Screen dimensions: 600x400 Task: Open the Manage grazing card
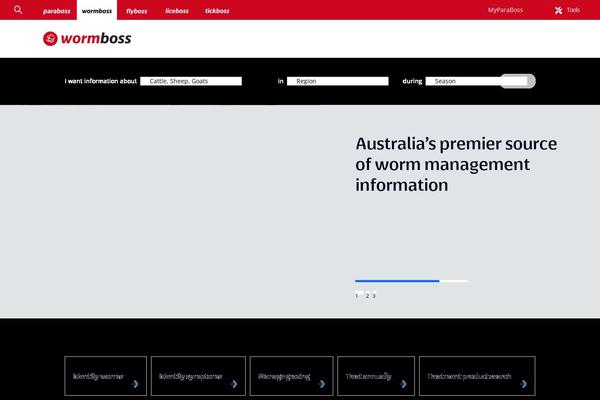(292, 376)
